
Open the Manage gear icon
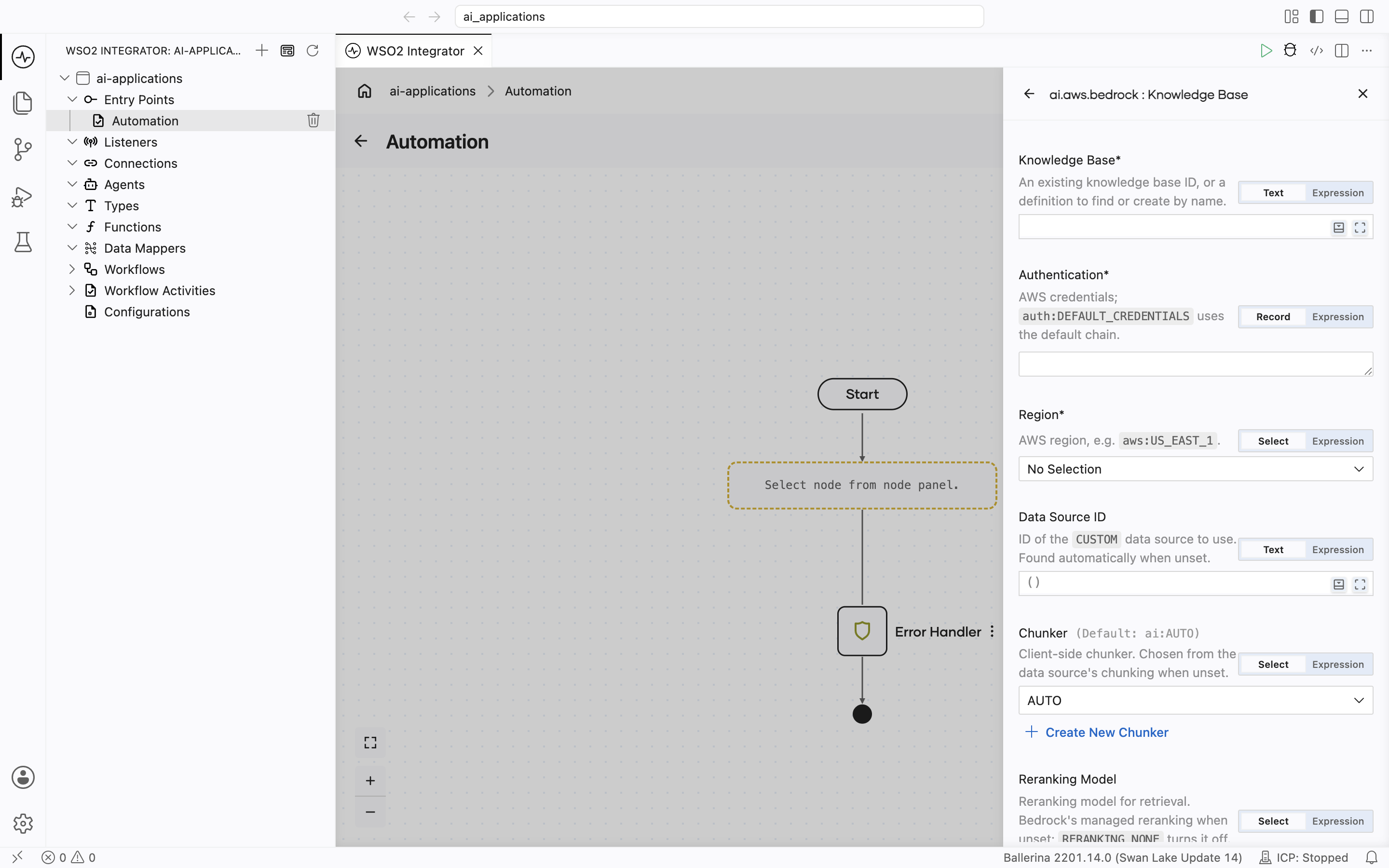click(x=23, y=824)
